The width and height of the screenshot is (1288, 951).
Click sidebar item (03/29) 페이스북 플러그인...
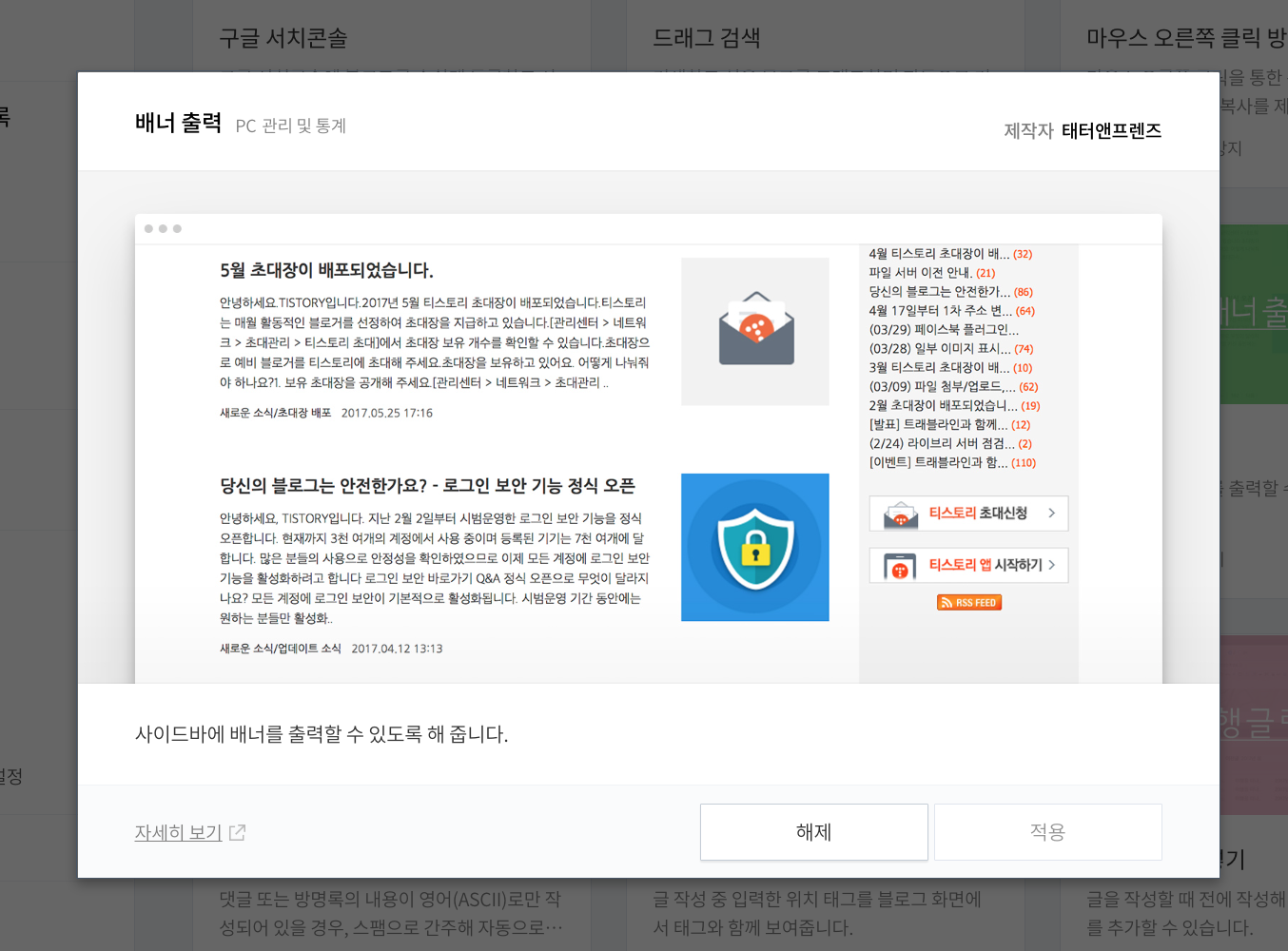click(944, 330)
